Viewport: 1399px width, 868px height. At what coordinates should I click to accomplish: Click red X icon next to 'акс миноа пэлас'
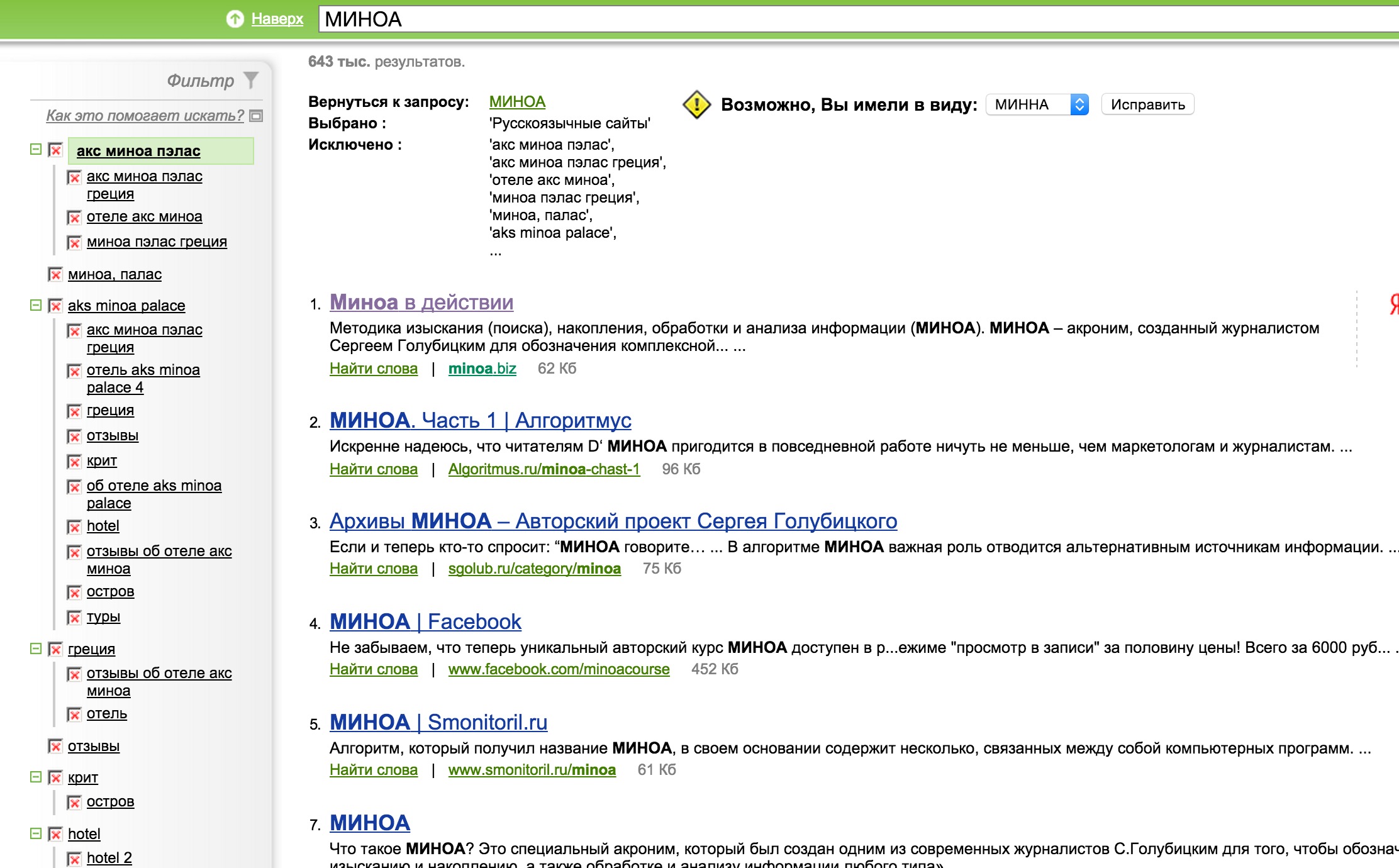(x=55, y=150)
